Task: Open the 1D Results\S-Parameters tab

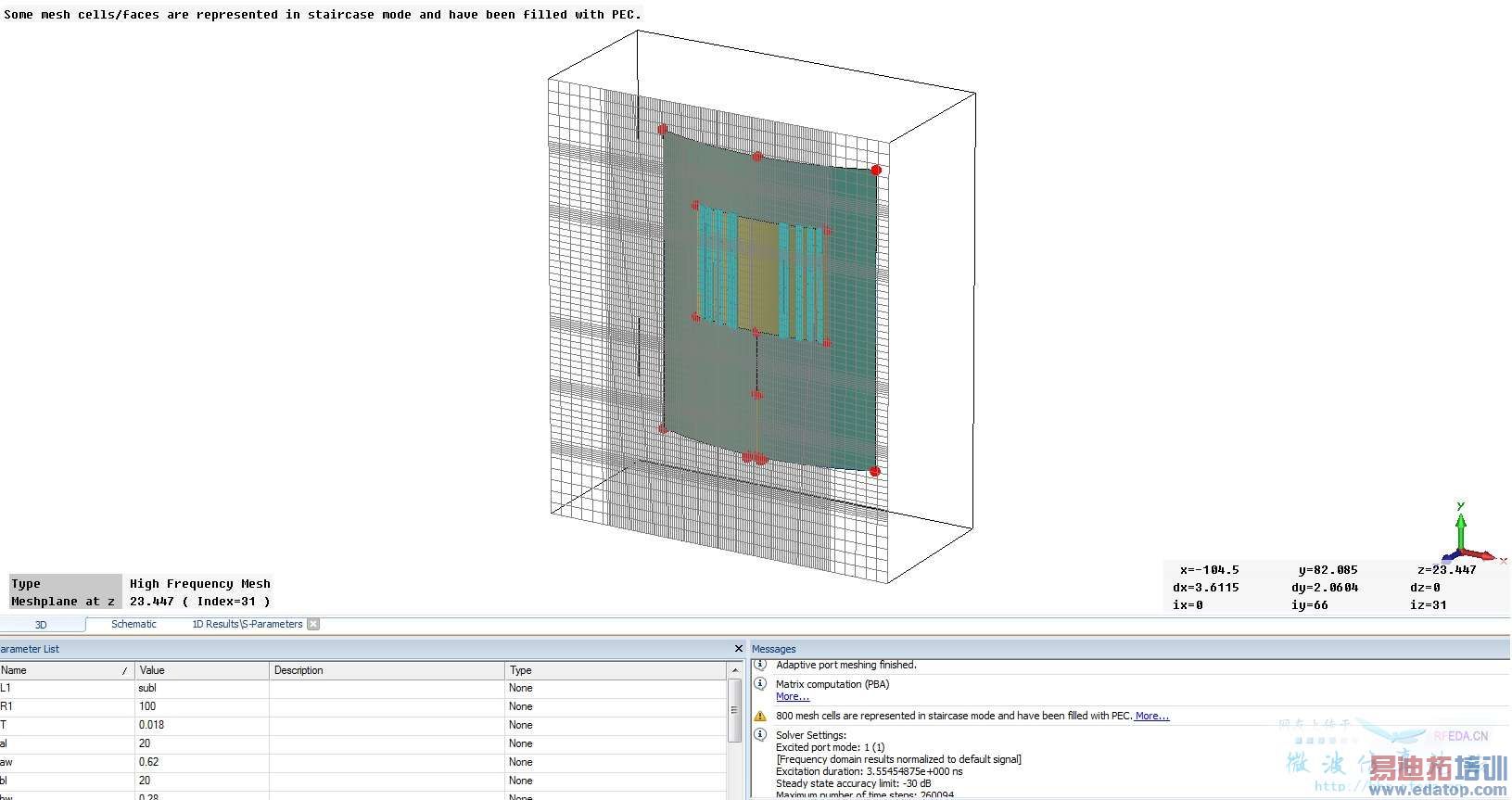Action: coord(247,624)
